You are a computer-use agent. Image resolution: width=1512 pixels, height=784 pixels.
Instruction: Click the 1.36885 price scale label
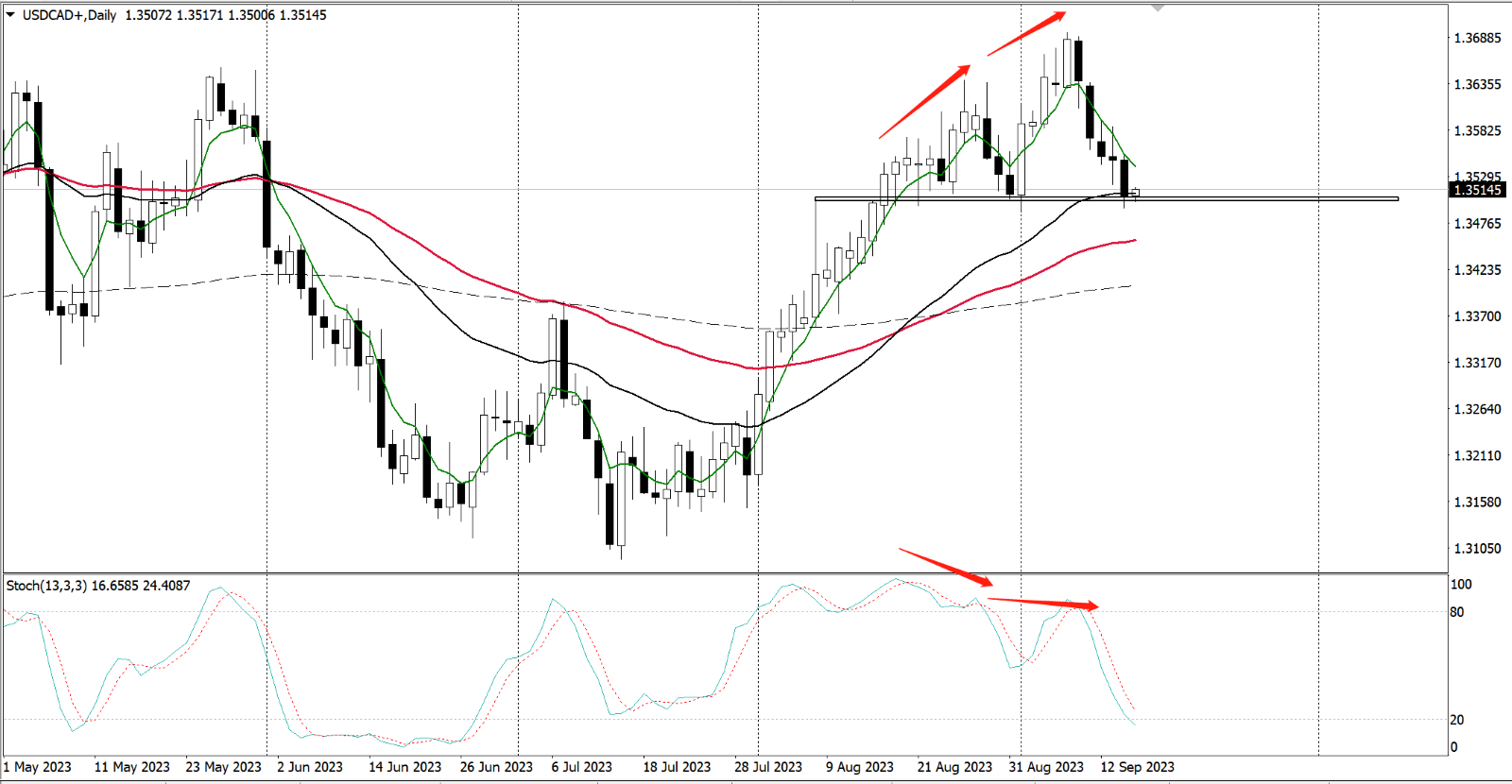(1477, 38)
